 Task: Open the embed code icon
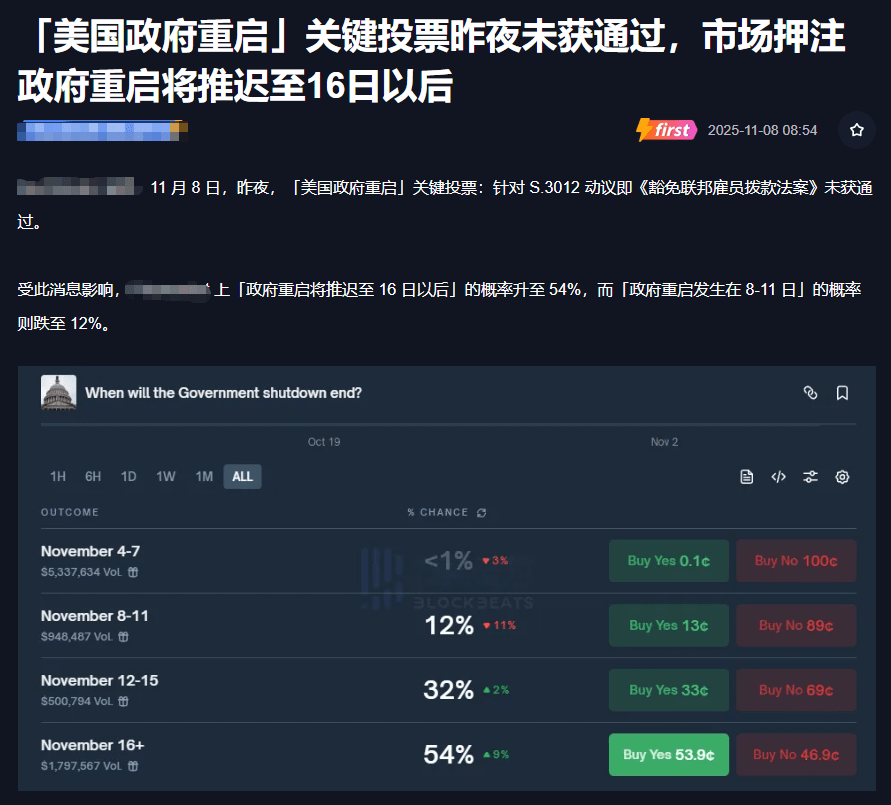point(778,477)
